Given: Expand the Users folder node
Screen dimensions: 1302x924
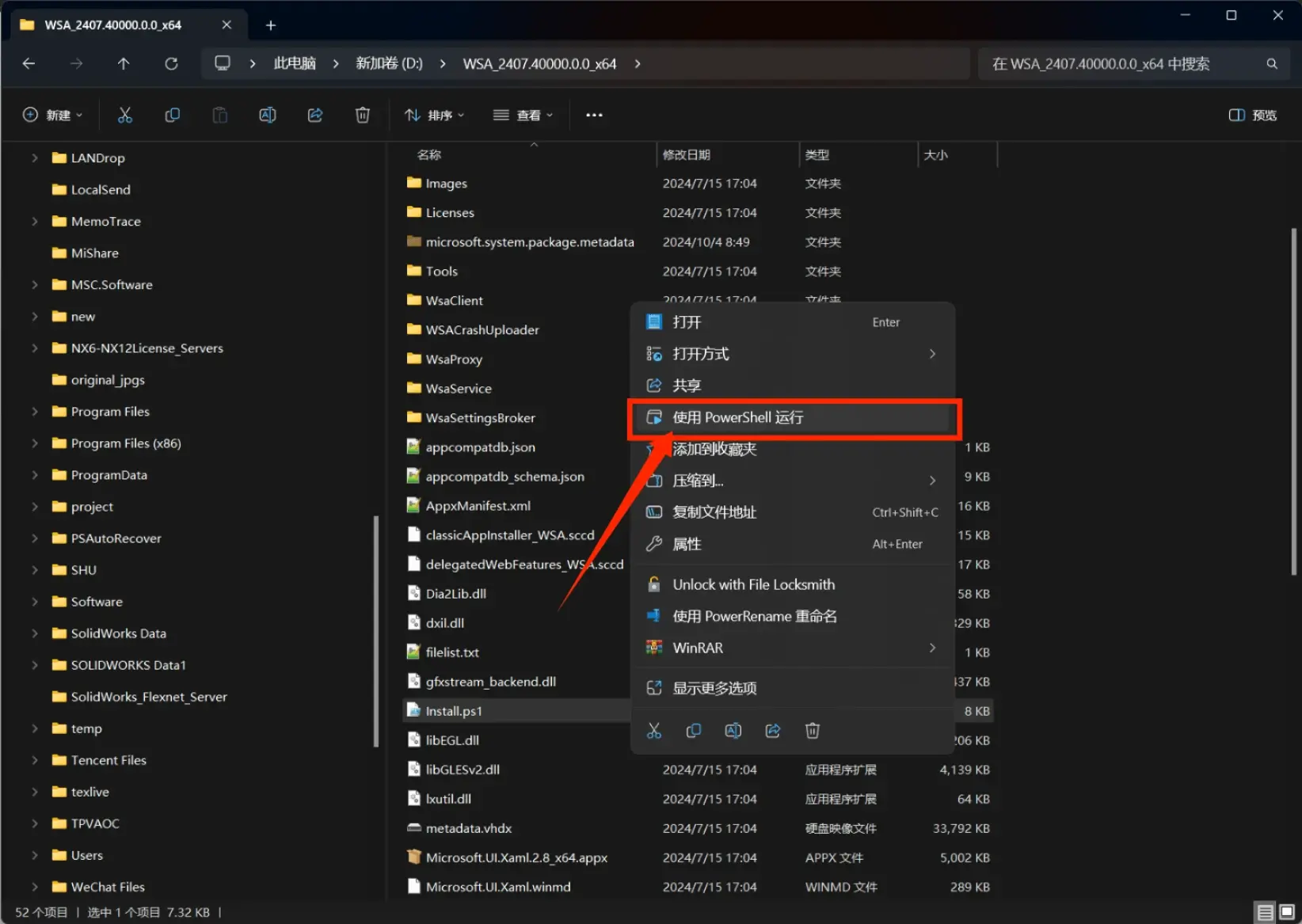Looking at the screenshot, I should click(34, 855).
